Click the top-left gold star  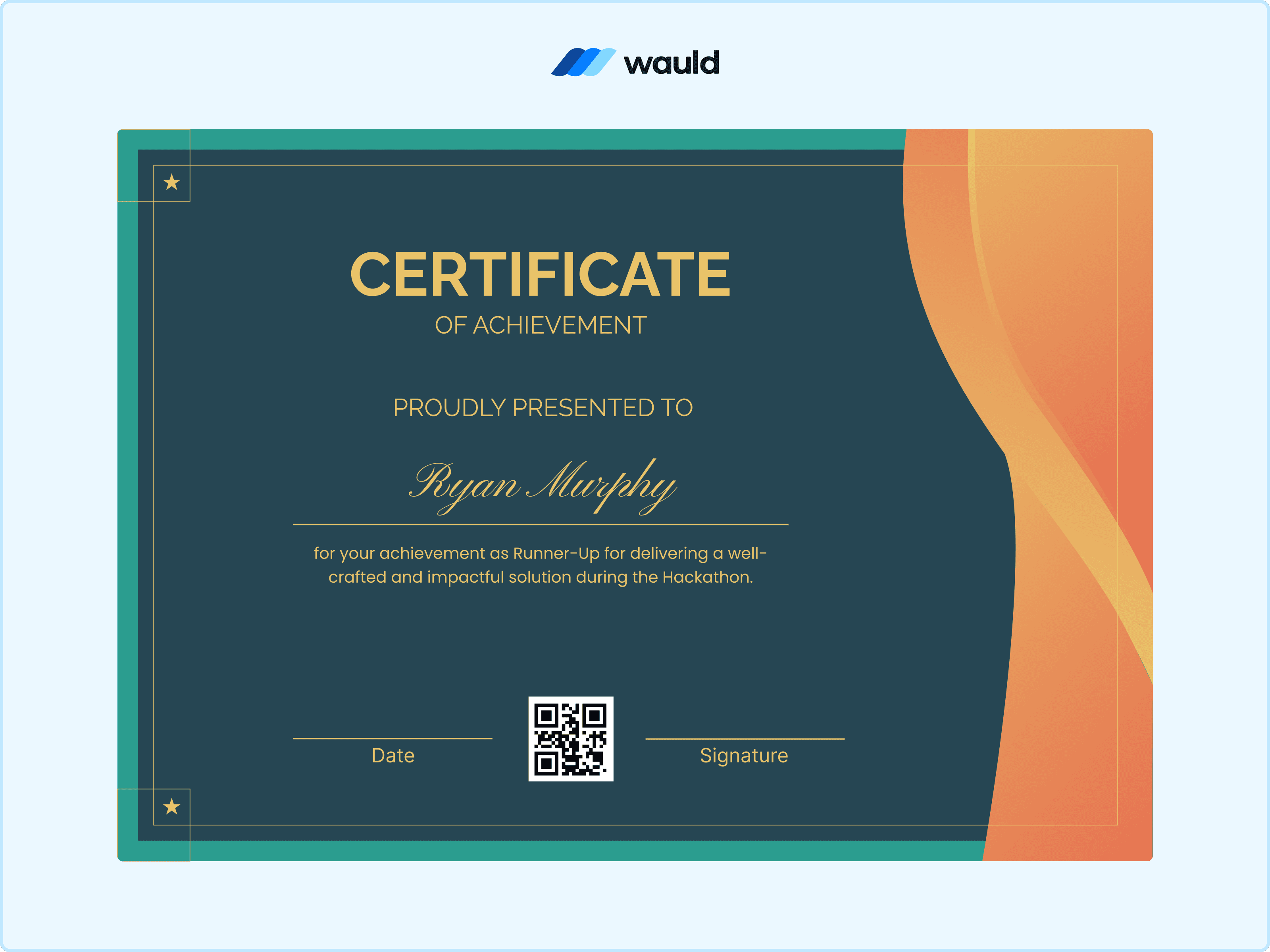click(x=172, y=182)
